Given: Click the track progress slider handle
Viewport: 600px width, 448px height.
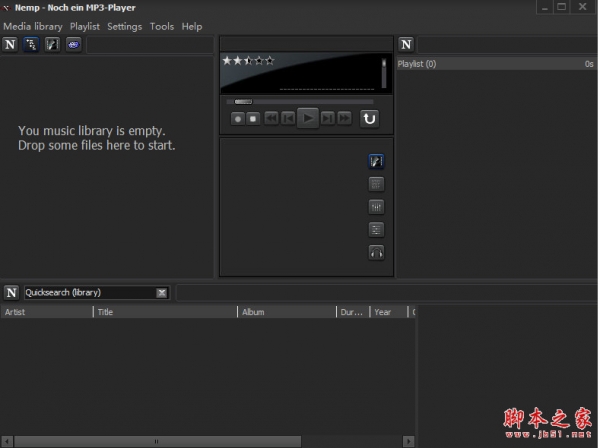Looking at the screenshot, I should point(243,102).
